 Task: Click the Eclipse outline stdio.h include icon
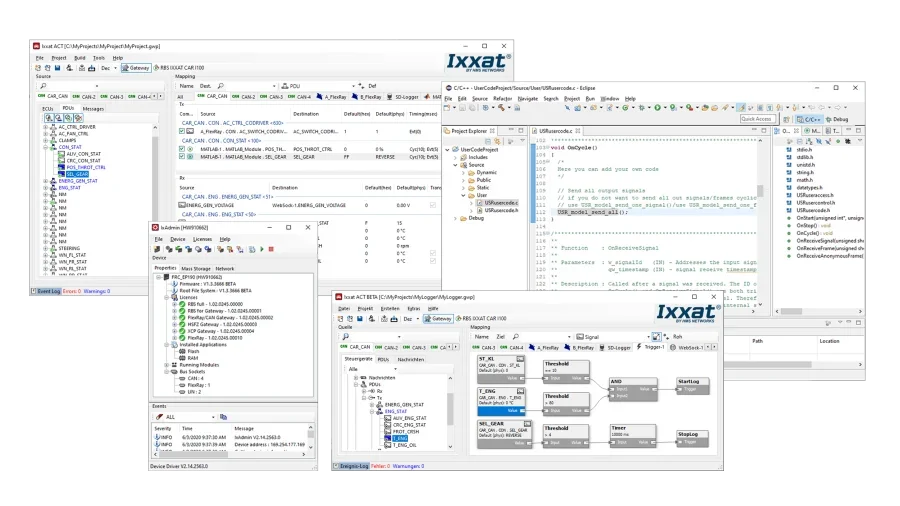789,150
